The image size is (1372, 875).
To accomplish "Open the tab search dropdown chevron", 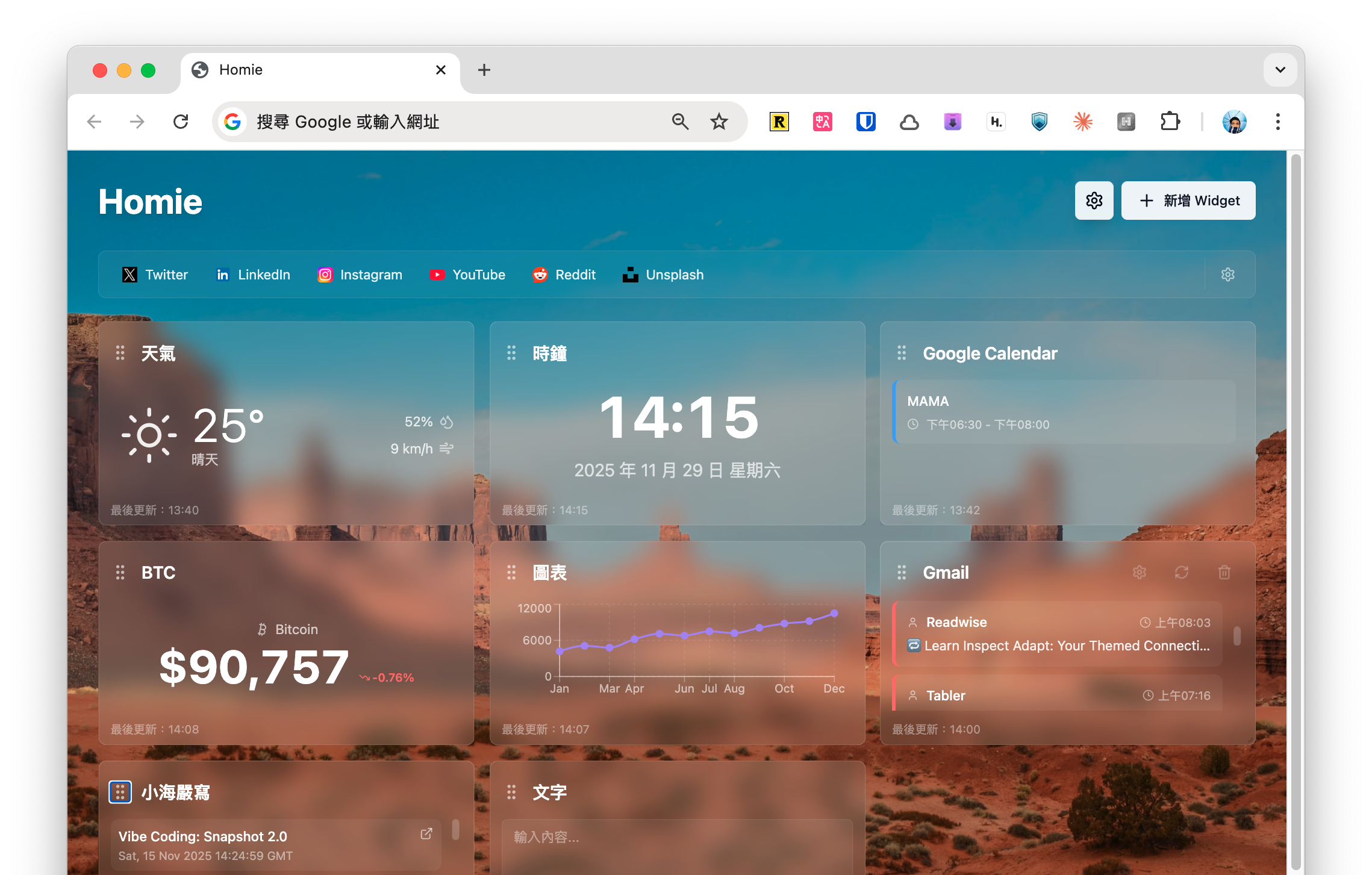I will click(x=1280, y=70).
